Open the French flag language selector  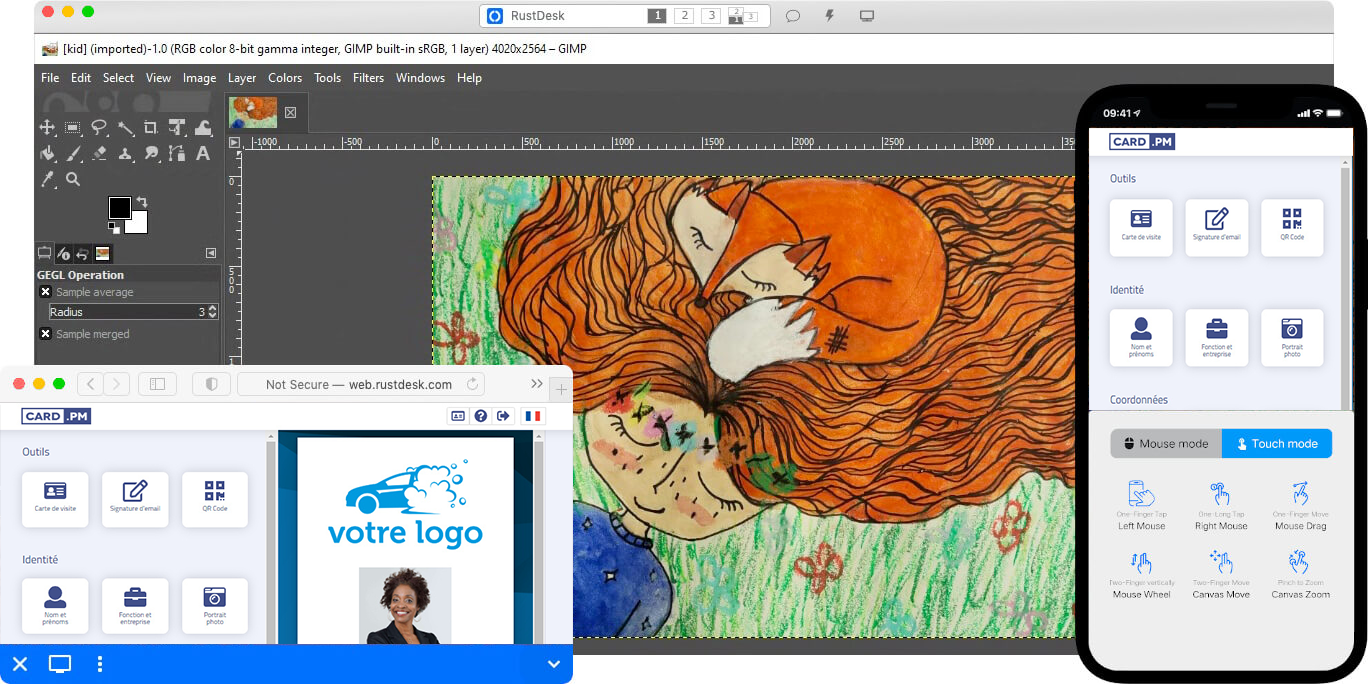click(x=533, y=416)
